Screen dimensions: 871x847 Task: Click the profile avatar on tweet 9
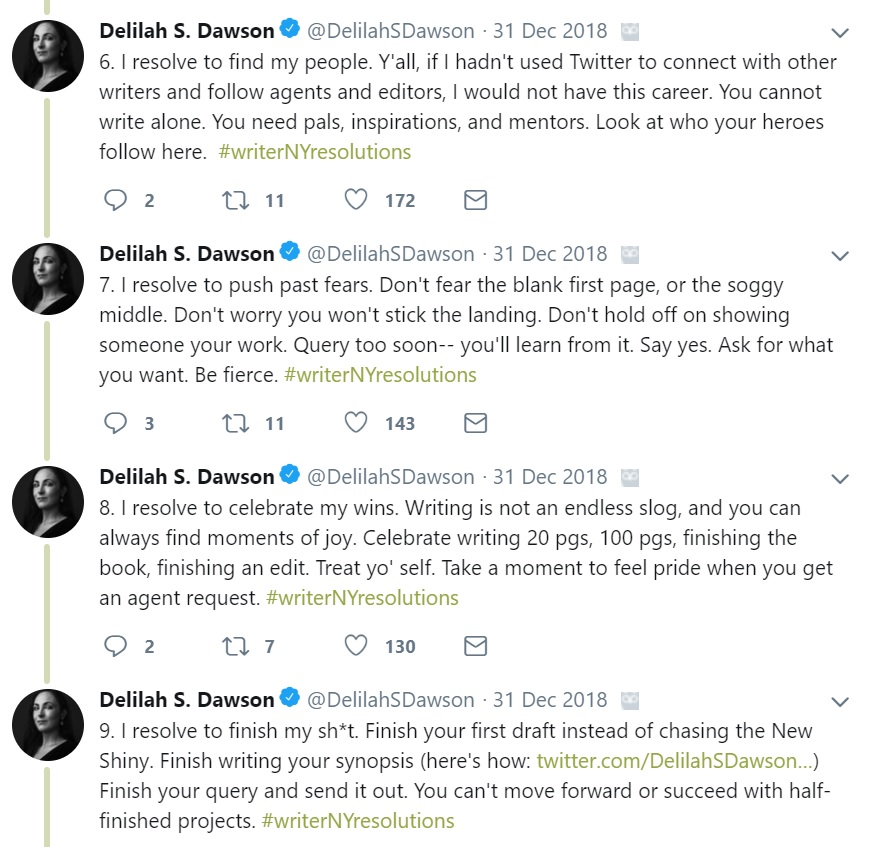point(47,725)
